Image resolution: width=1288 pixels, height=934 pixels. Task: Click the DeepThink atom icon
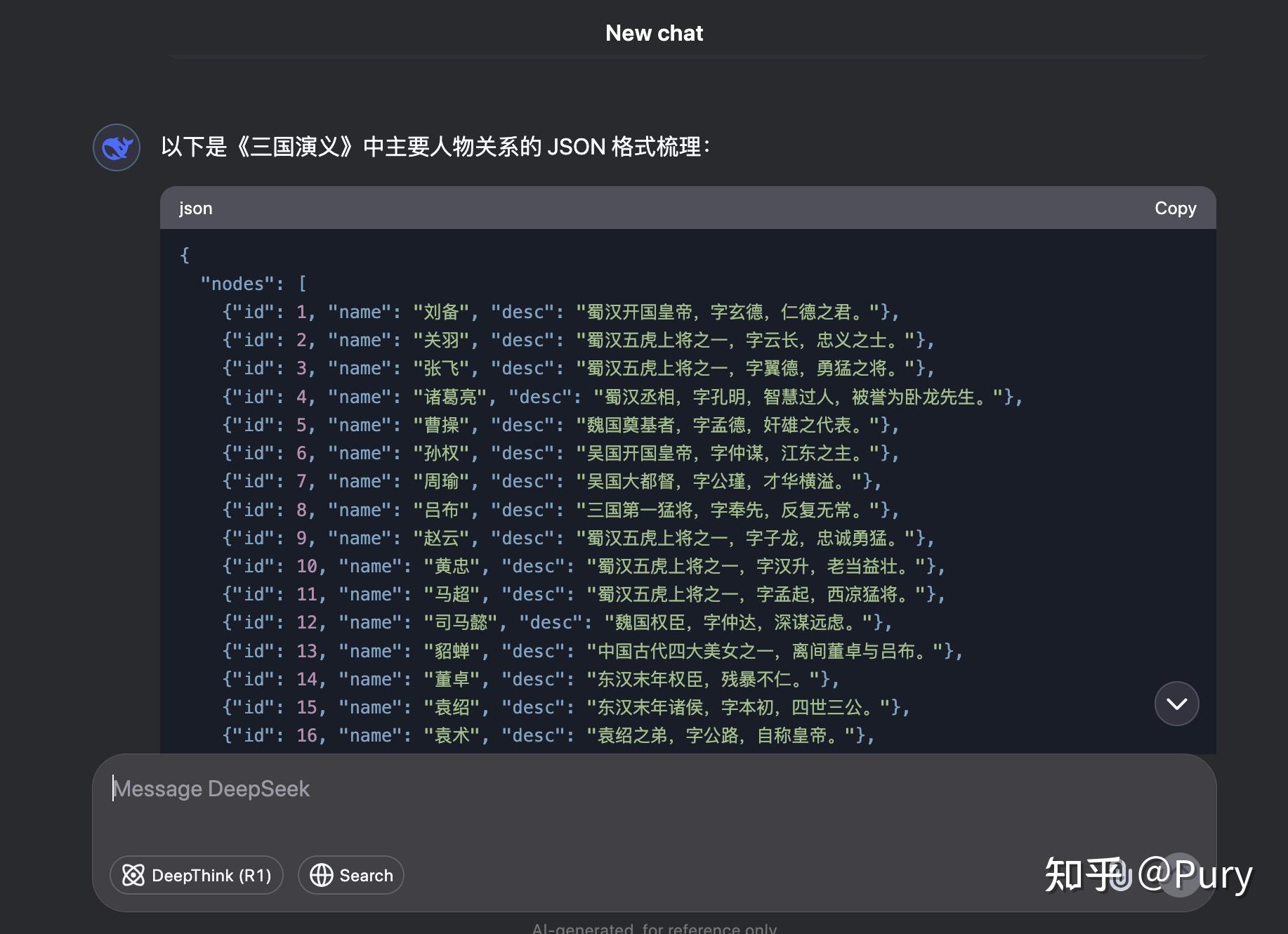click(x=133, y=876)
